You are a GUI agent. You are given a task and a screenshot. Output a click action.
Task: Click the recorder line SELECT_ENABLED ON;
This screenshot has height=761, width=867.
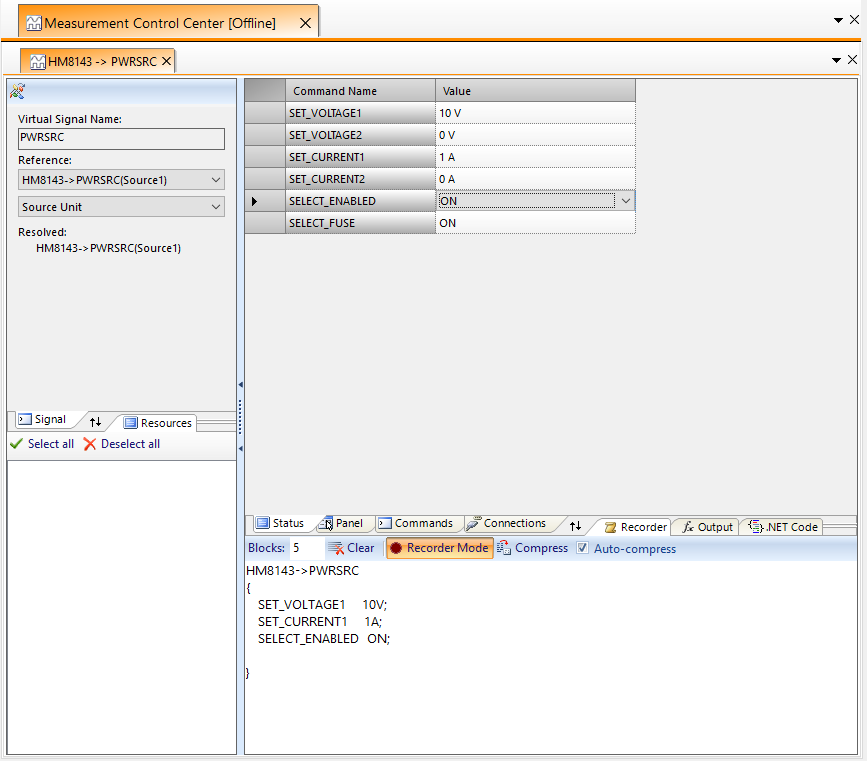pyautogui.click(x=324, y=639)
